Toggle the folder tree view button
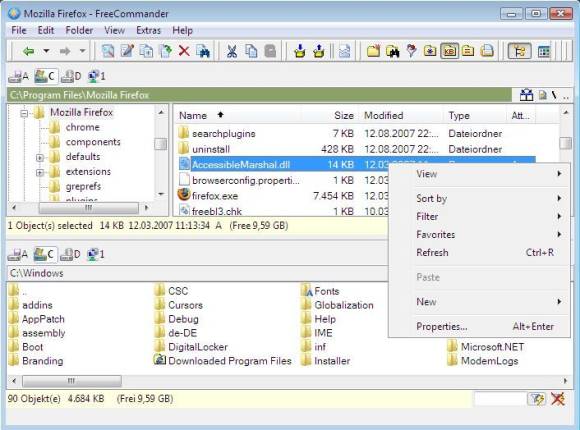This screenshot has width=580, height=430. point(520,51)
